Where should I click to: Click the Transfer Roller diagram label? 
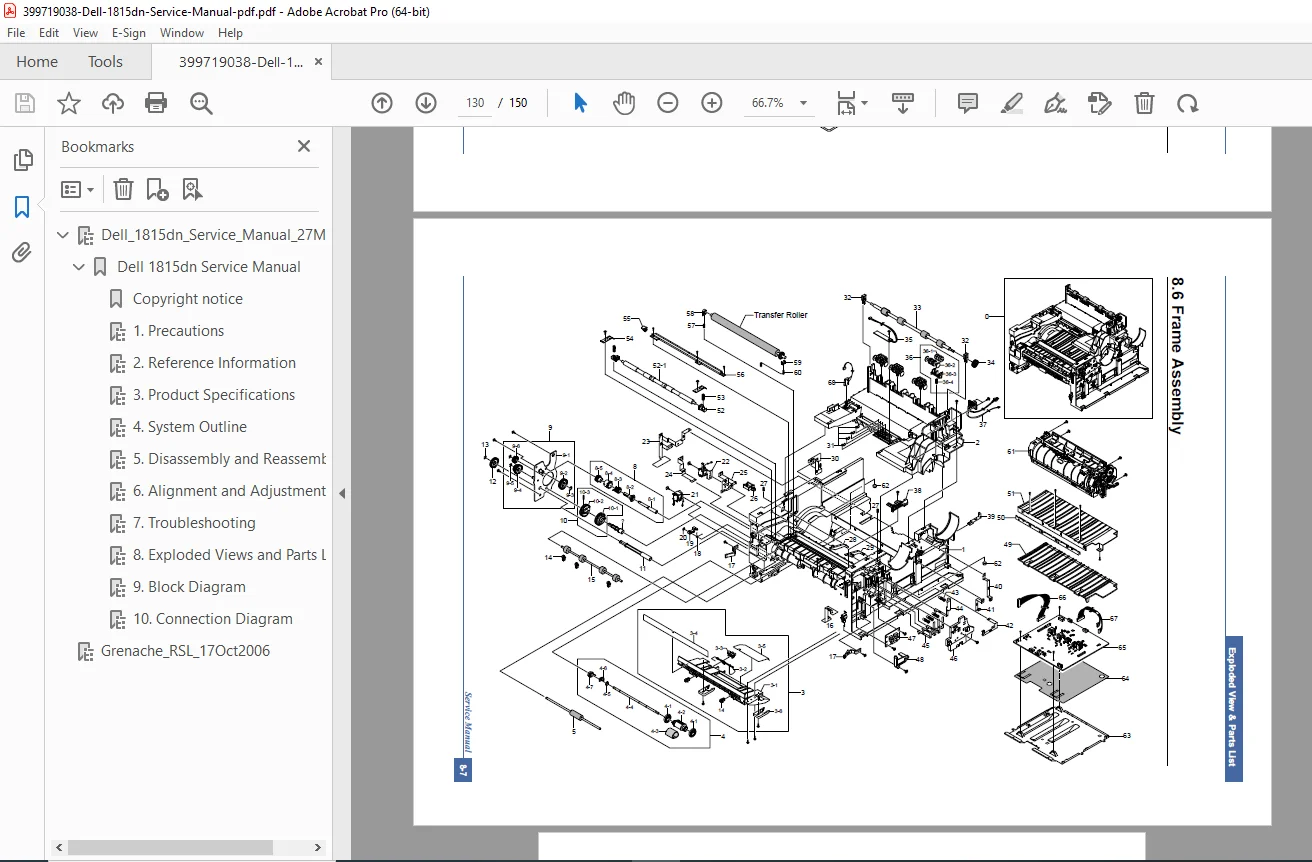(781, 315)
